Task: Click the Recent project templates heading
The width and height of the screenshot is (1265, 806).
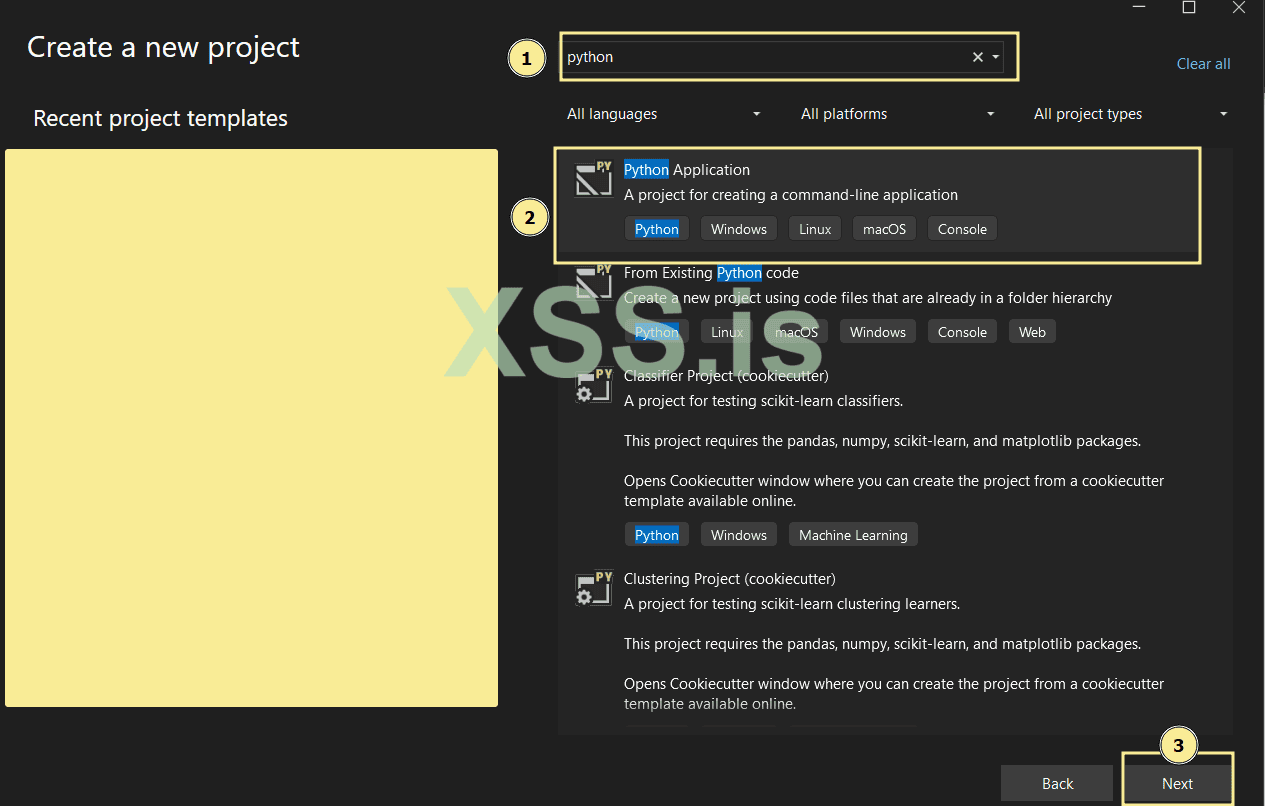Action: [160, 118]
